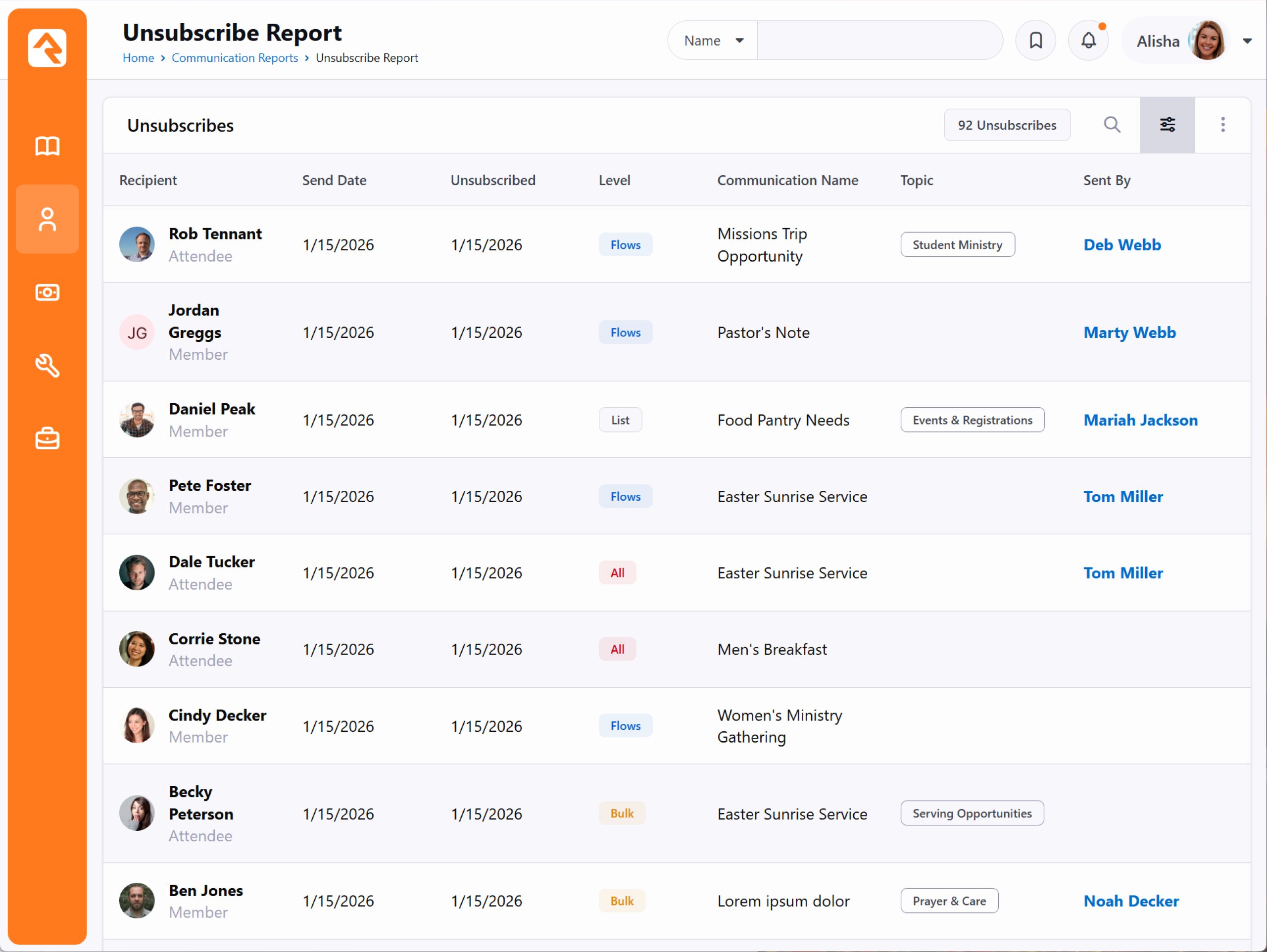
Task: Click the Student Ministry topic tag
Action: tap(957, 244)
